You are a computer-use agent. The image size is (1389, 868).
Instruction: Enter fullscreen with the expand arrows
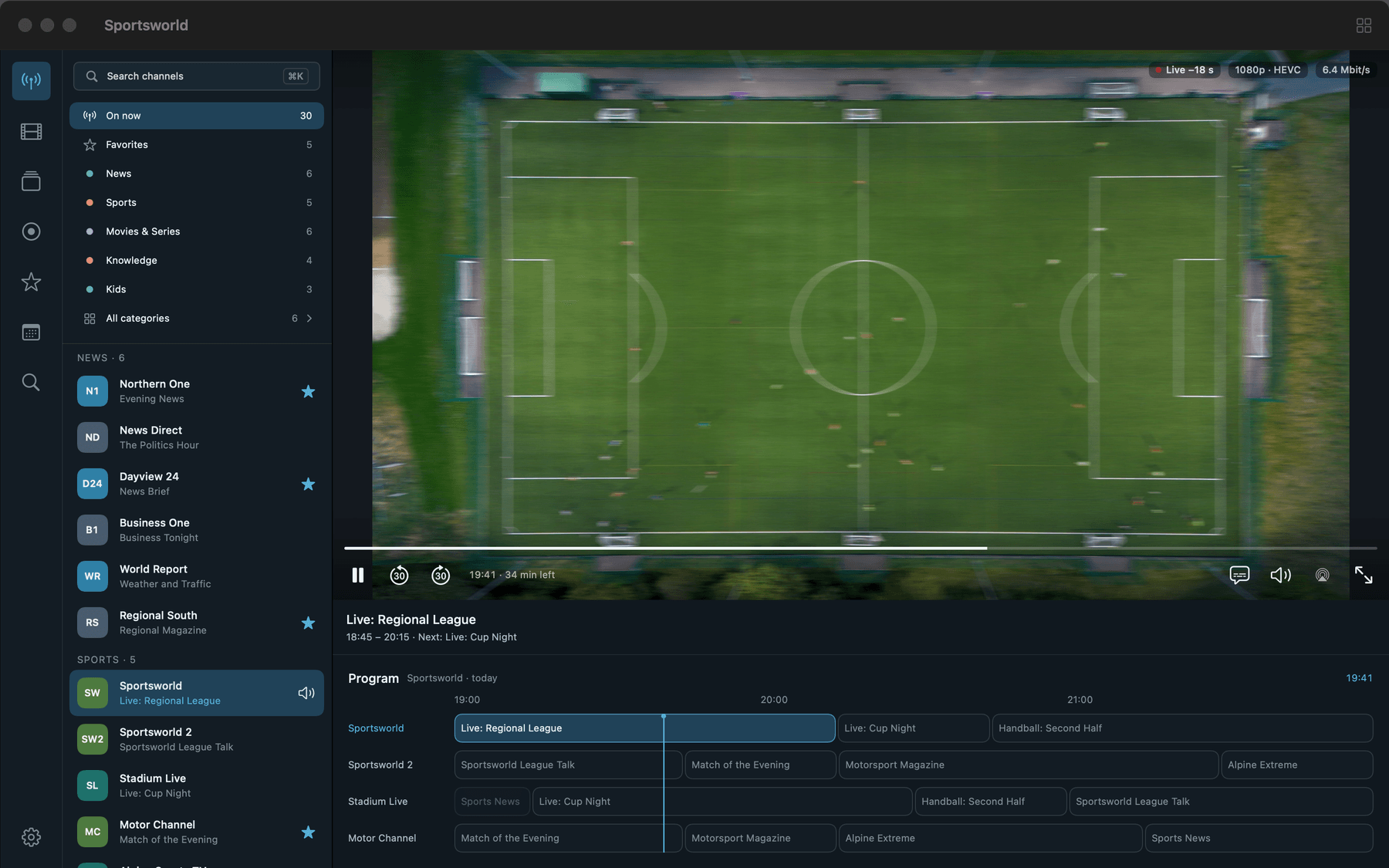coord(1364,575)
